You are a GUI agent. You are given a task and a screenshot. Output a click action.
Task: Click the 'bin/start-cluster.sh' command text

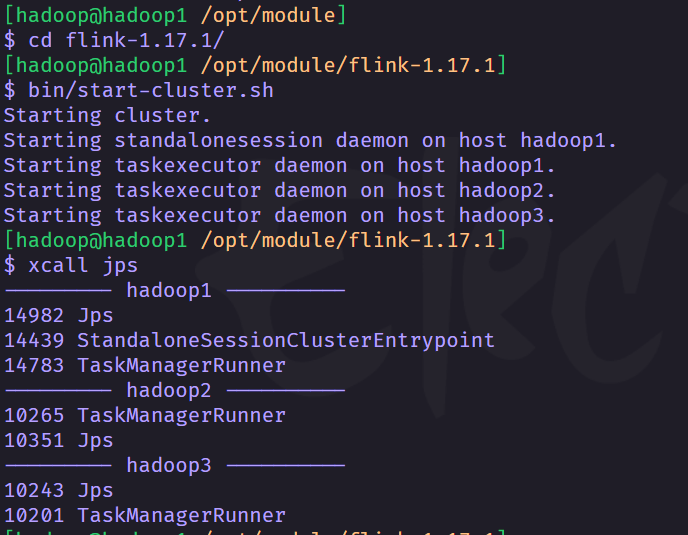(151, 90)
